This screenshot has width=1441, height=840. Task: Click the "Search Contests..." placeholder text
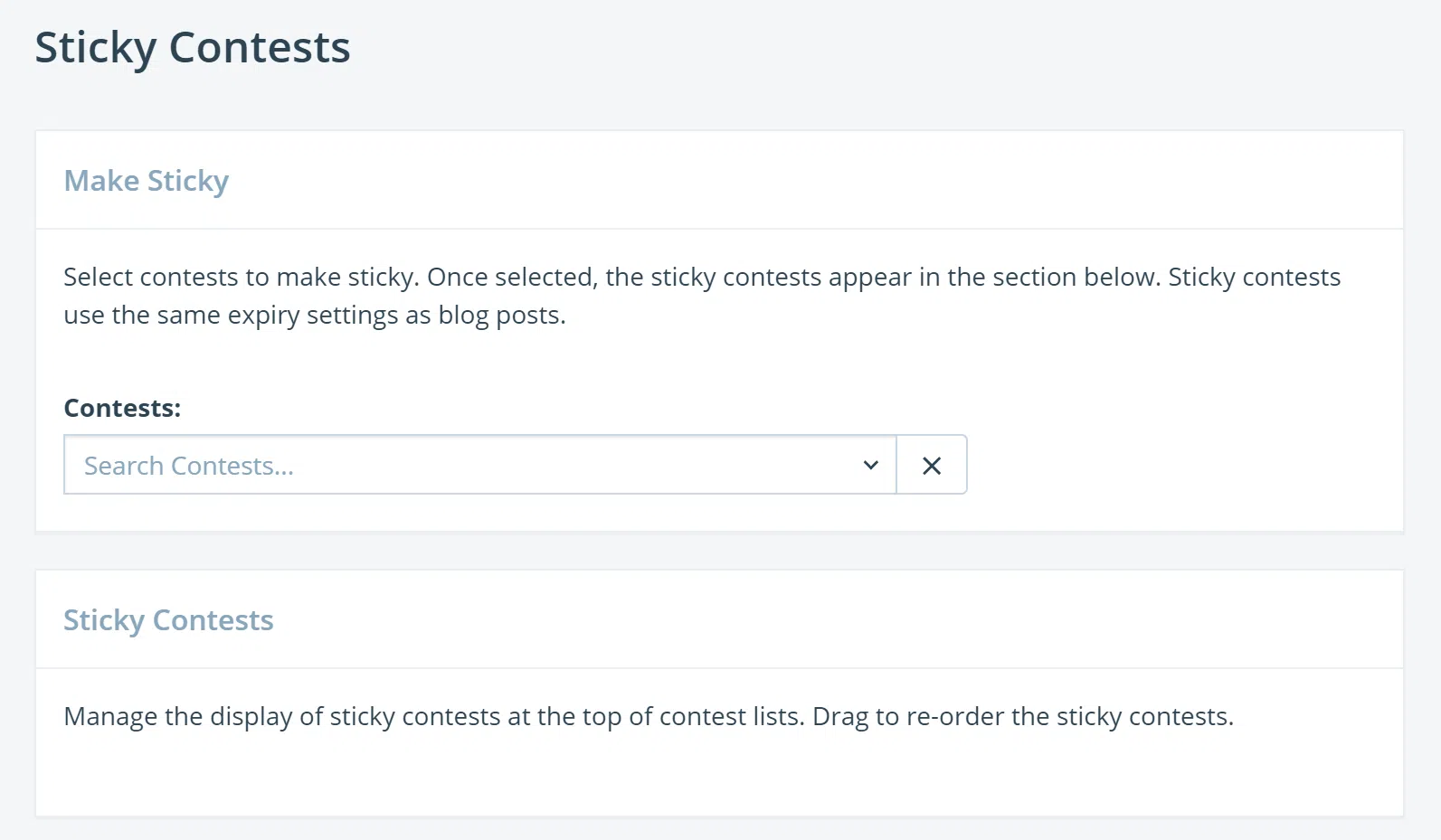pos(189,466)
